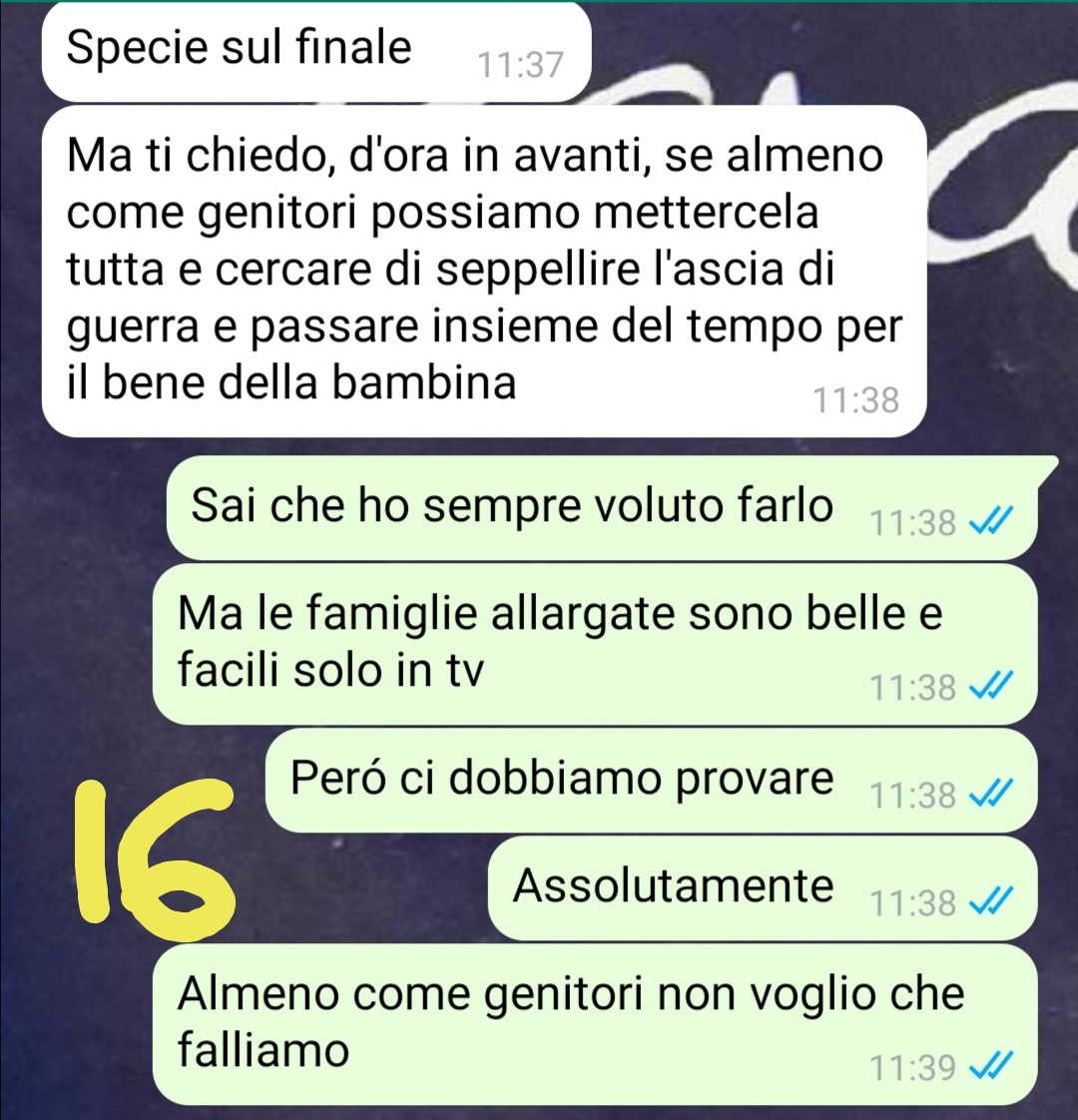Viewport: 1078px width, 1120px height.
Task: Tap the 'Almeno come genitori non voglio' message
Action: pyautogui.click(x=594, y=1023)
